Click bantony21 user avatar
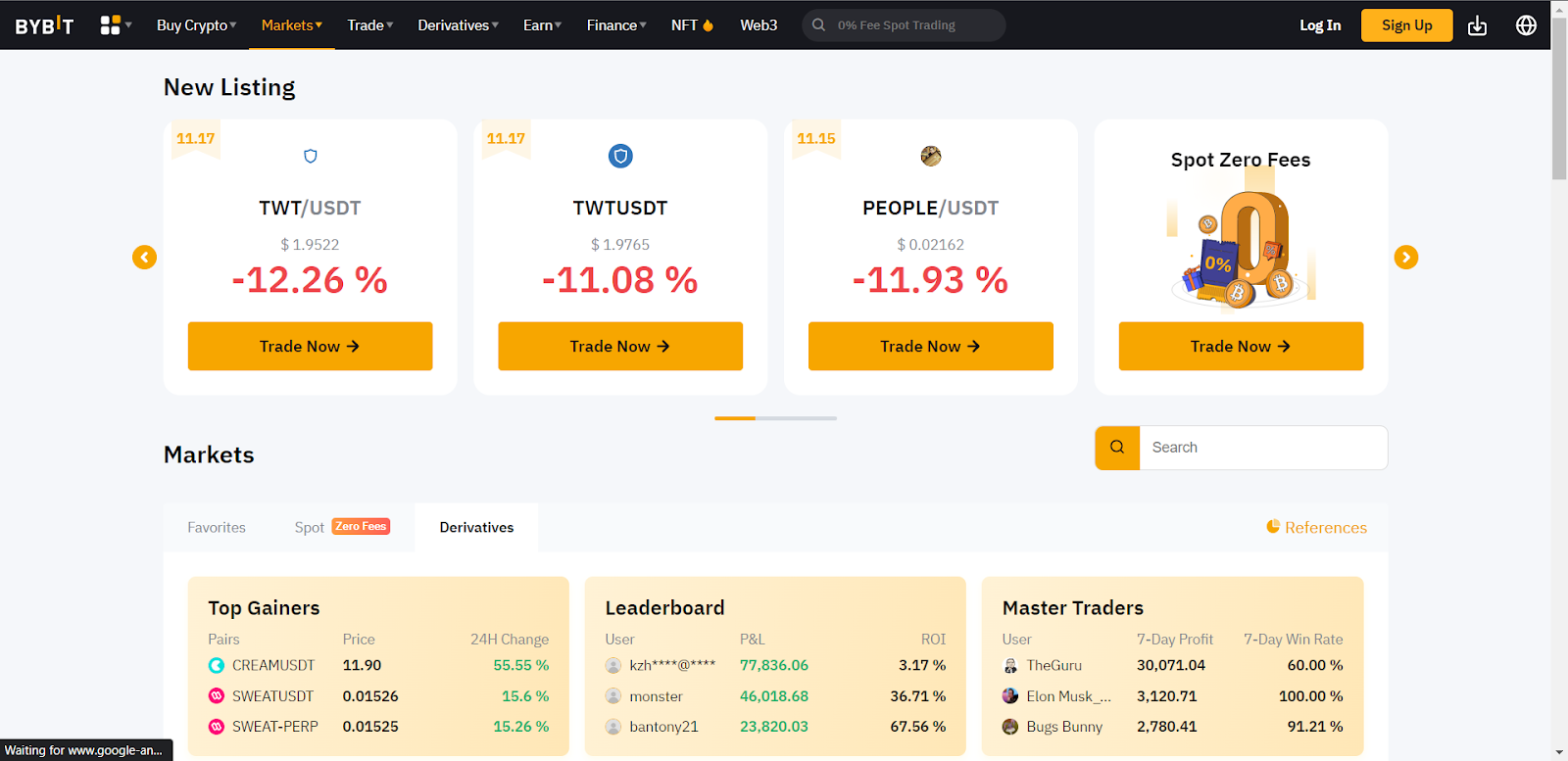The width and height of the screenshot is (1568, 761). (613, 727)
